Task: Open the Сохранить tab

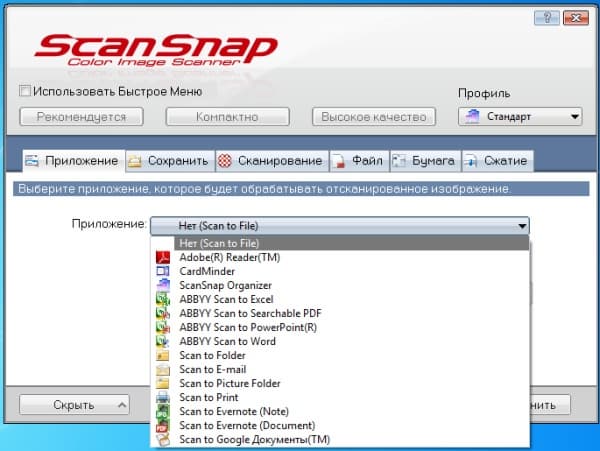Action: click(170, 161)
